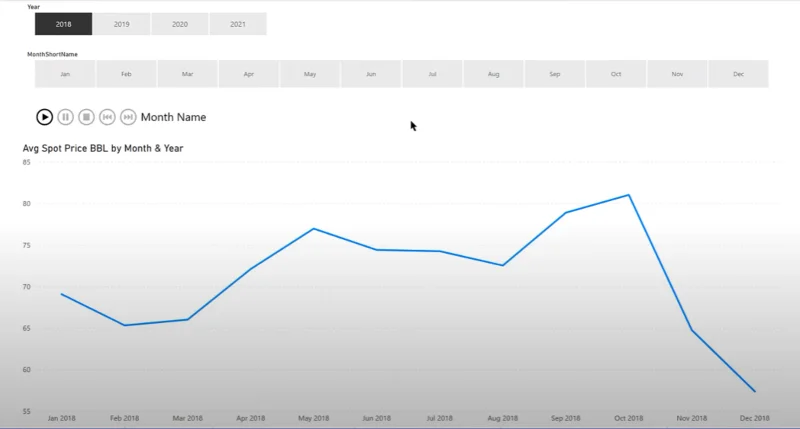Pause the month animation
Screen dimensions: 800x429
[x=65, y=117]
